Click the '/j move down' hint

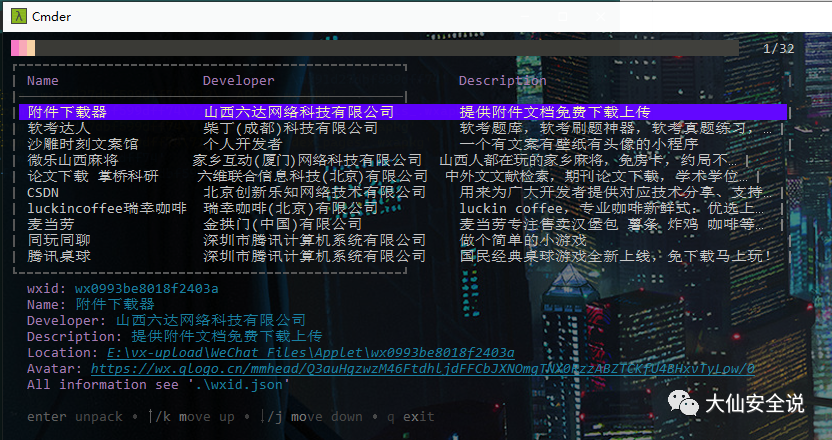click(311, 417)
